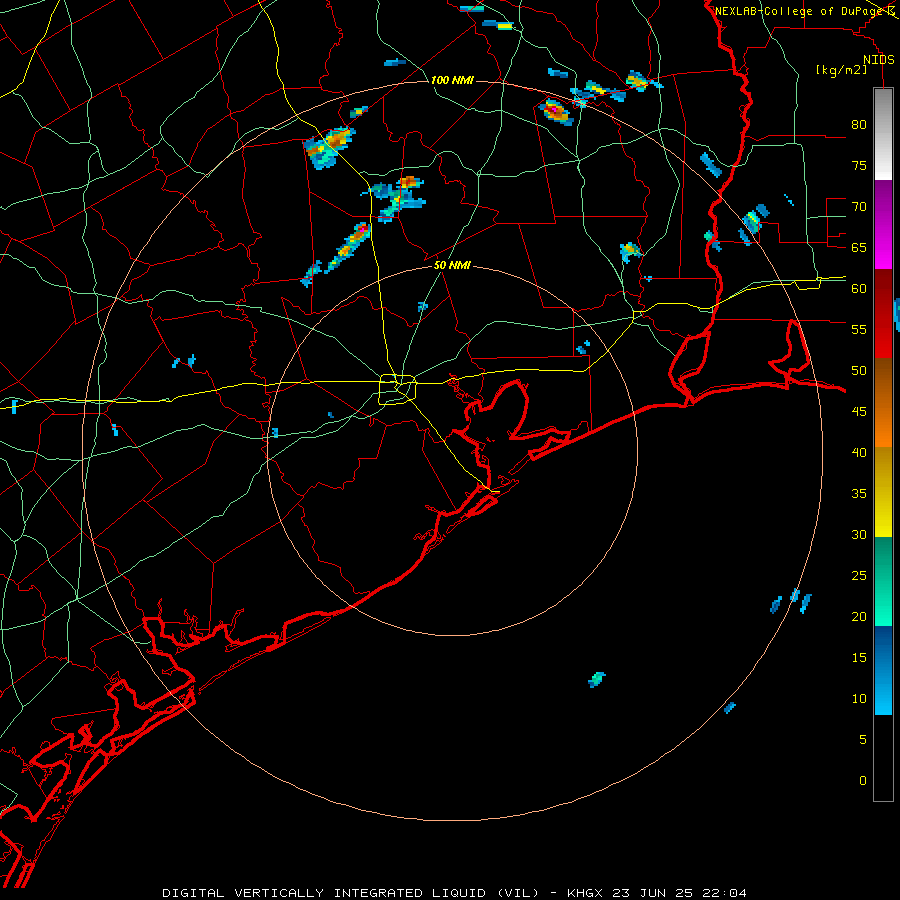The height and width of the screenshot is (900, 900).
Task: Click the 50 value on the color scale
Action: [x=859, y=370]
